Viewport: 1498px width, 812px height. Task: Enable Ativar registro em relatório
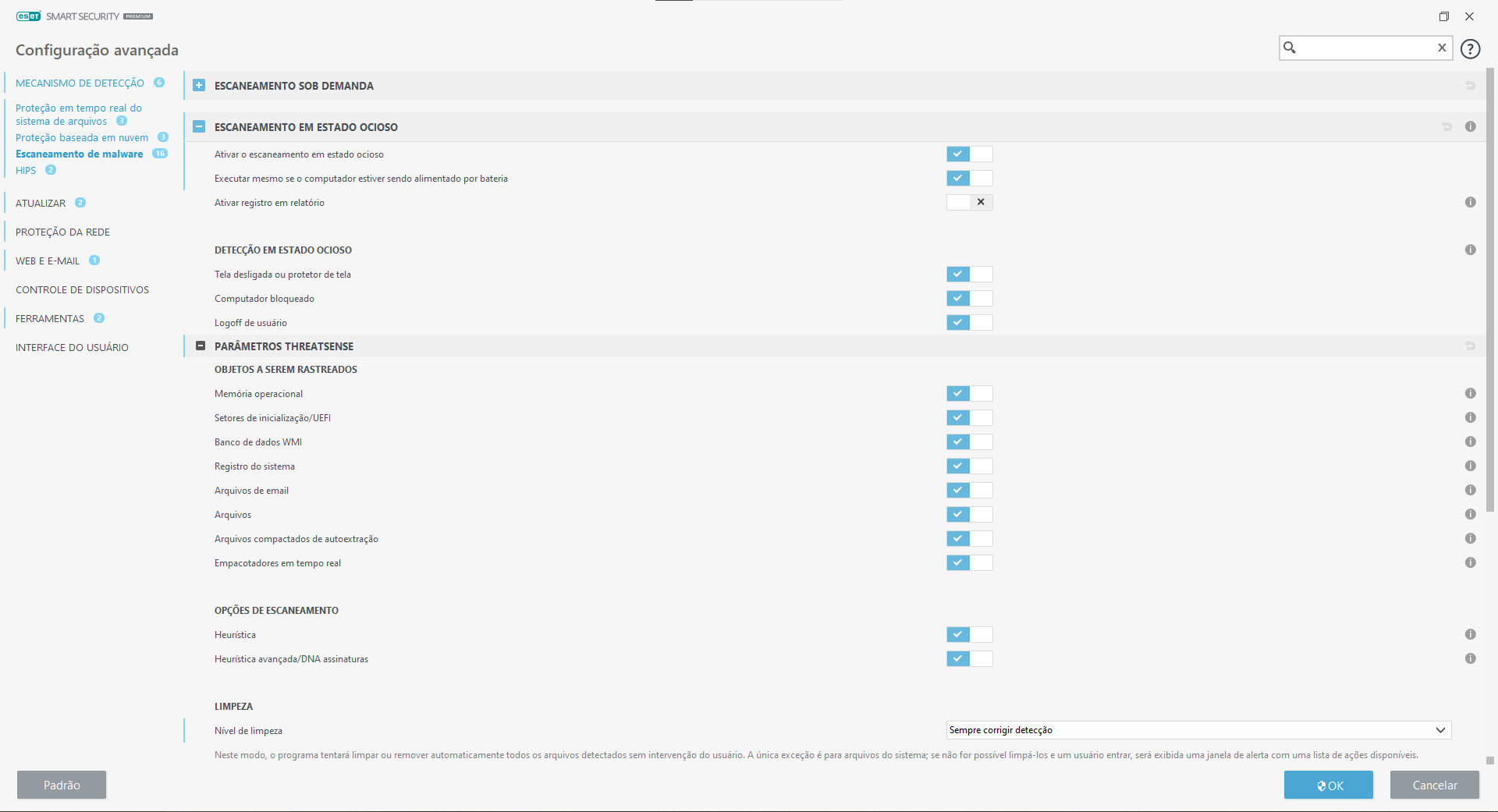969,202
